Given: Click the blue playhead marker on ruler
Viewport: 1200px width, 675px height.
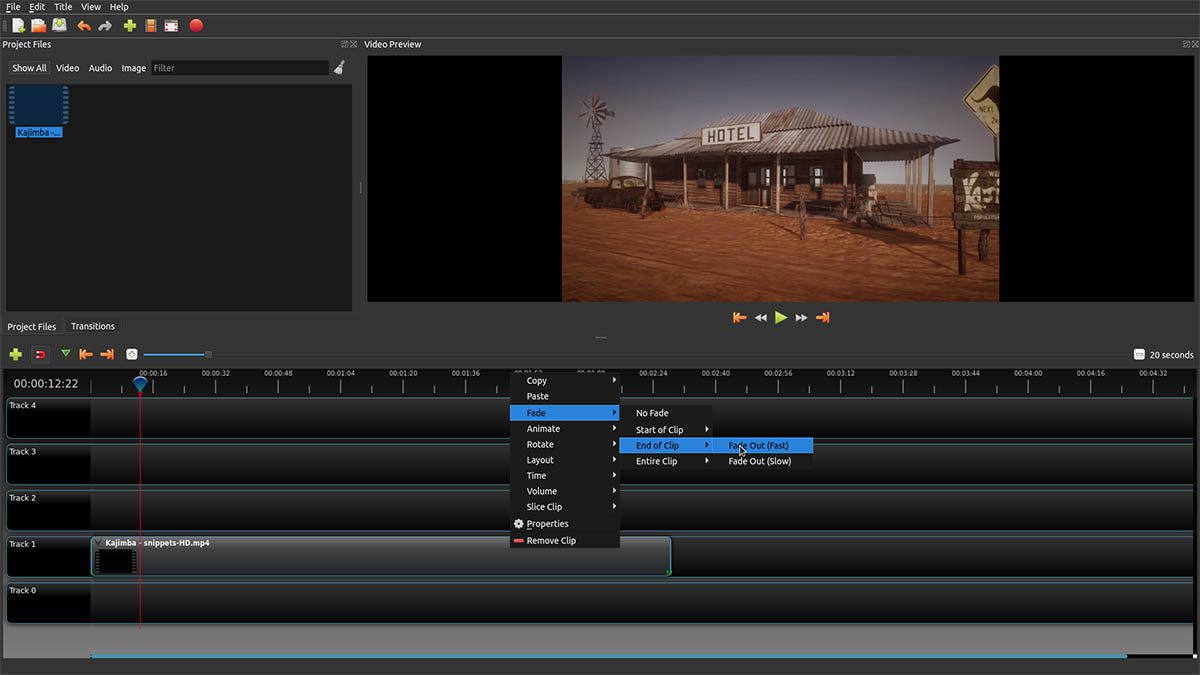Looking at the screenshot, I should click(140, 383).
